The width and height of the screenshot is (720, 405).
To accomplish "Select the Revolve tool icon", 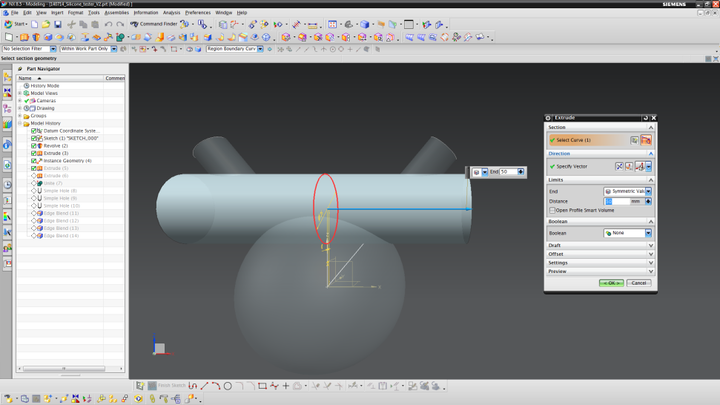I will click(x=36, y=37).
